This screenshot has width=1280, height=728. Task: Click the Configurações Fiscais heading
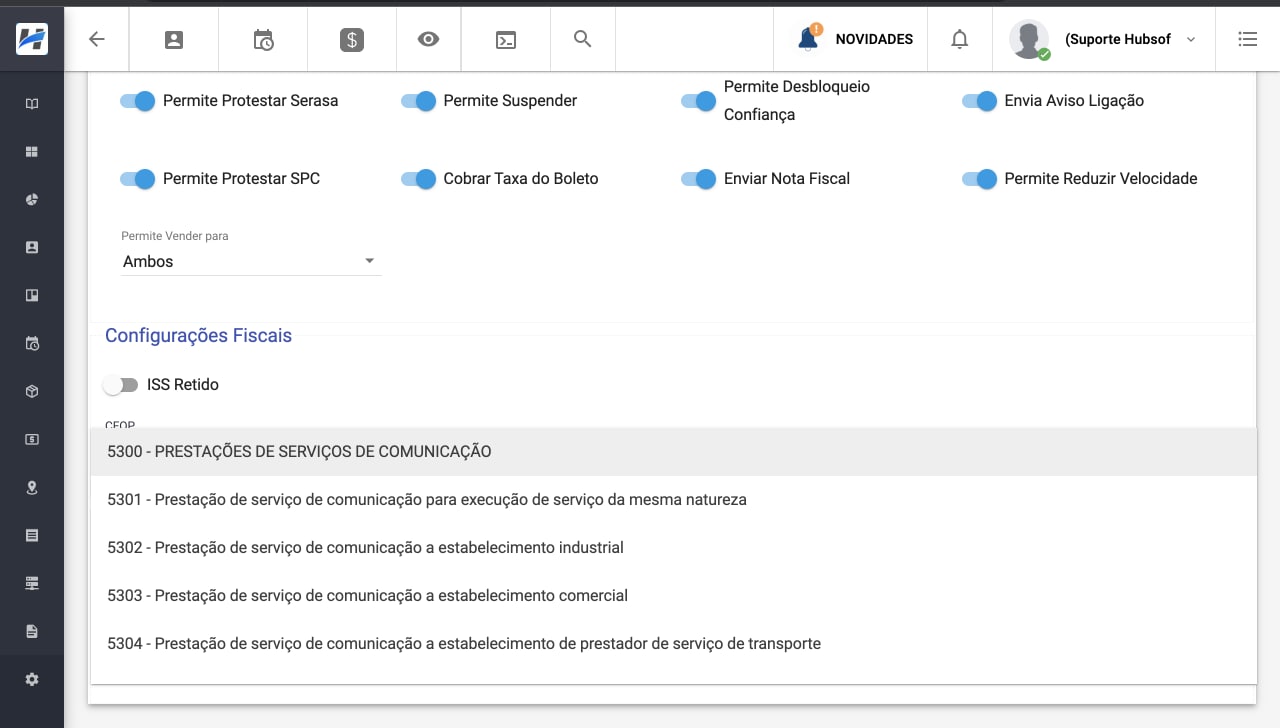[198, 336]
